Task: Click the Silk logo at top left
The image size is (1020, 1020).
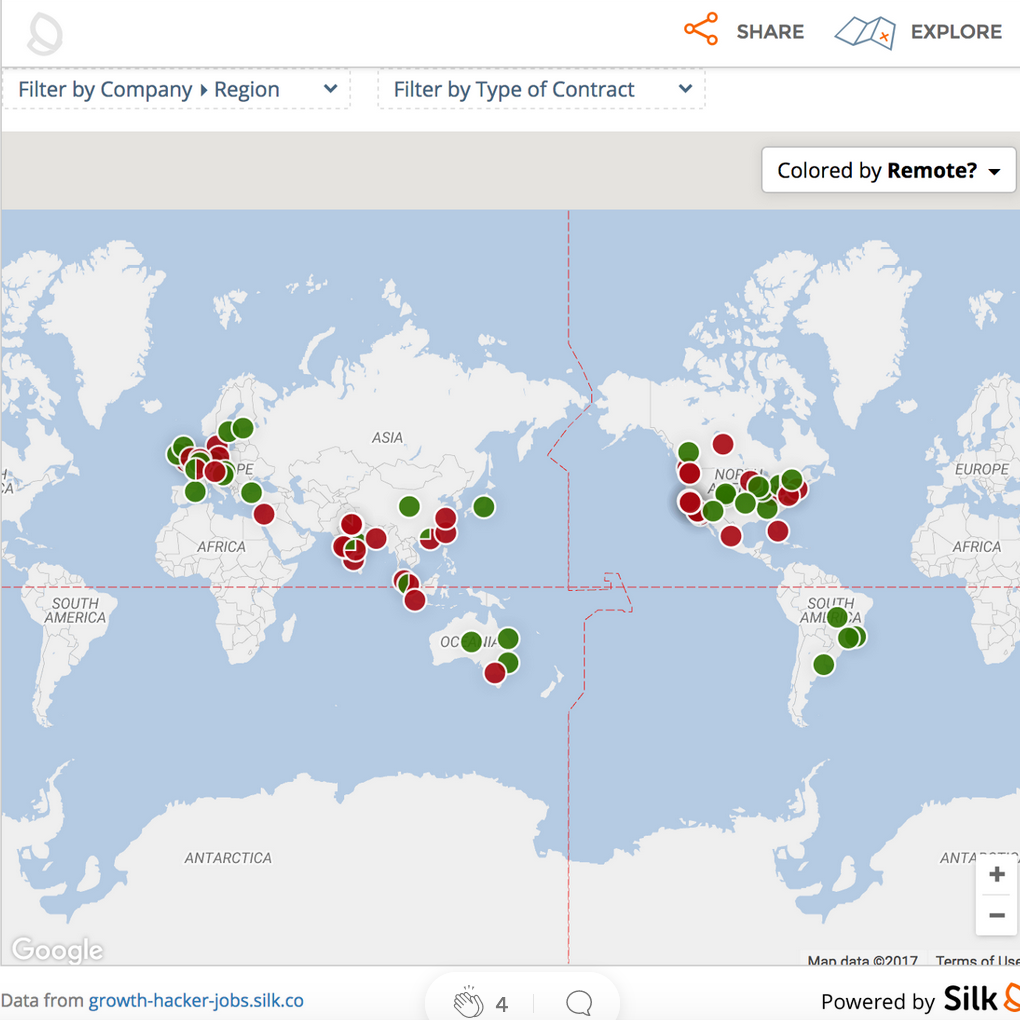Action: [x=44, y=34]
